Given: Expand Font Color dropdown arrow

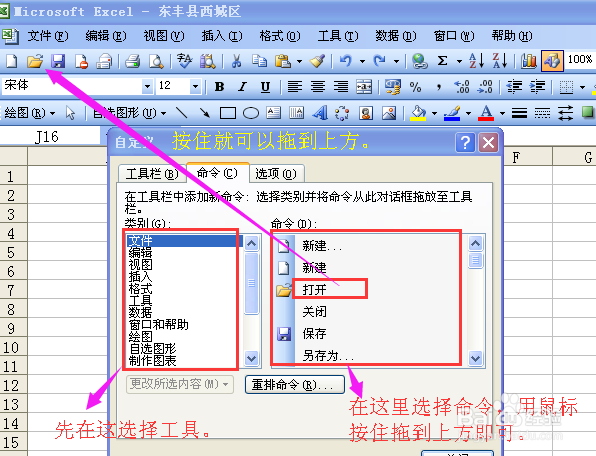Looking at the screenshot, I should point(502,113).
